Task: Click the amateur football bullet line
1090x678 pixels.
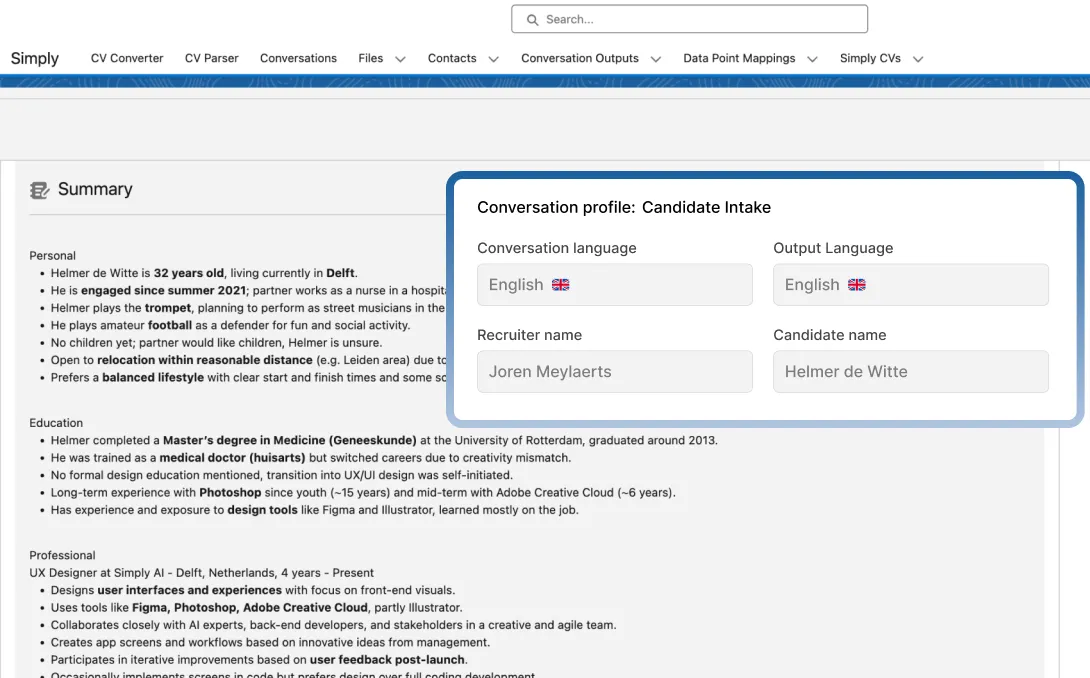Action: (230, 325)
